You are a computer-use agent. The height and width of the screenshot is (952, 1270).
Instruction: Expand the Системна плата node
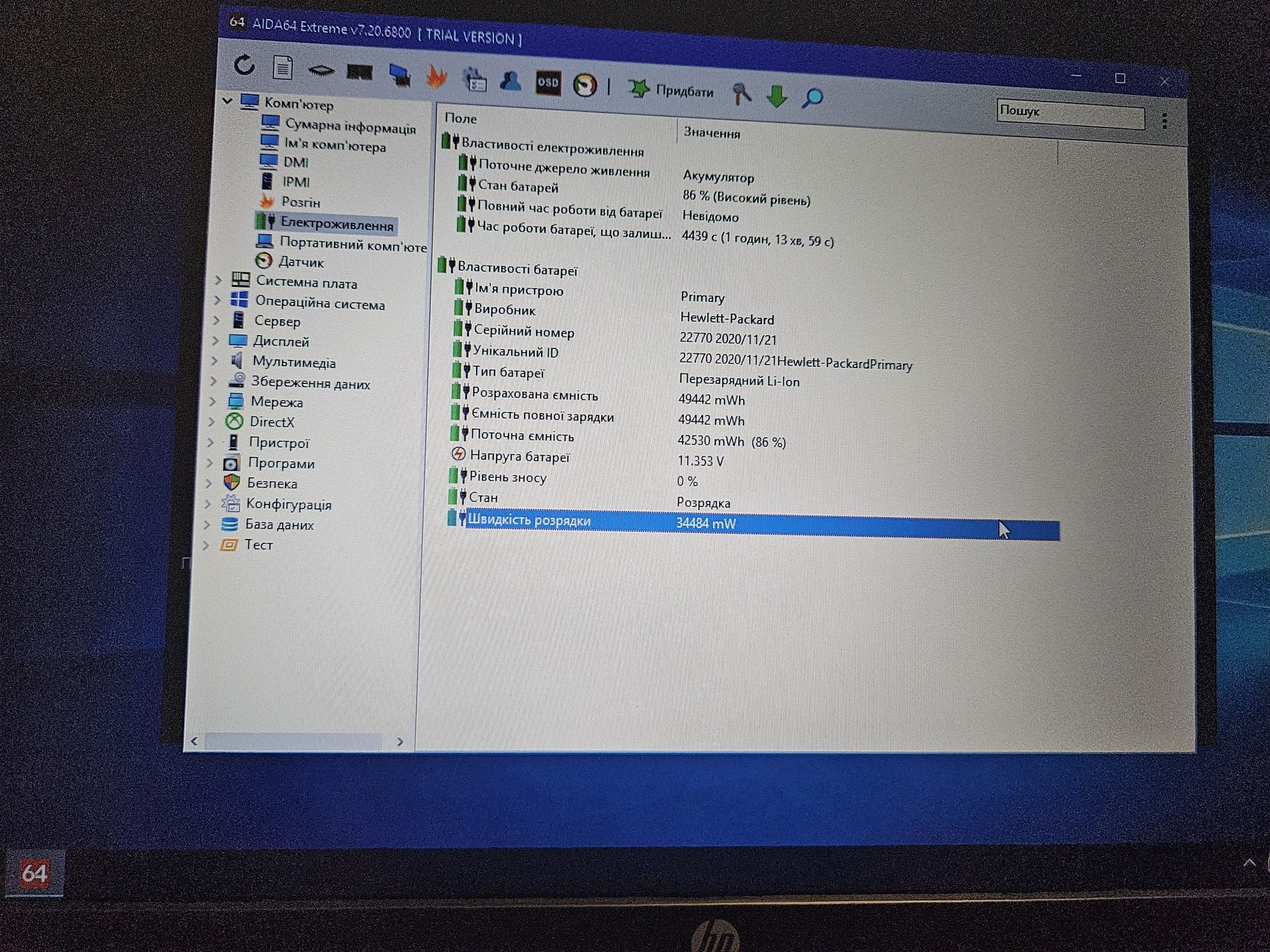tap(218, 279)
